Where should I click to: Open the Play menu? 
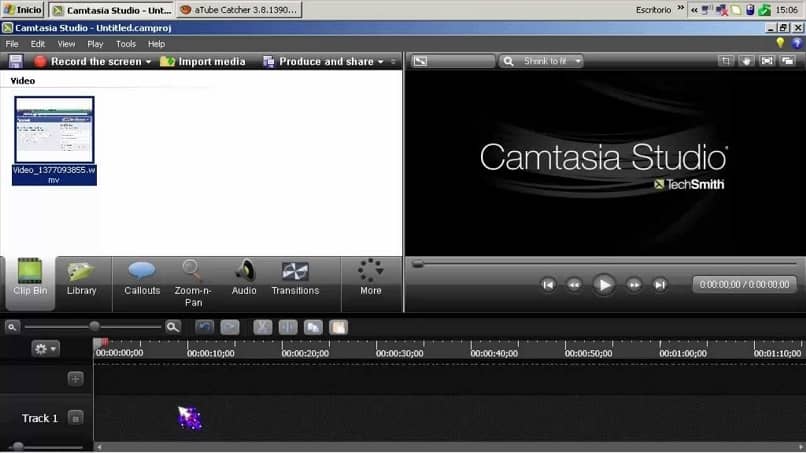(x=95, y=44)
